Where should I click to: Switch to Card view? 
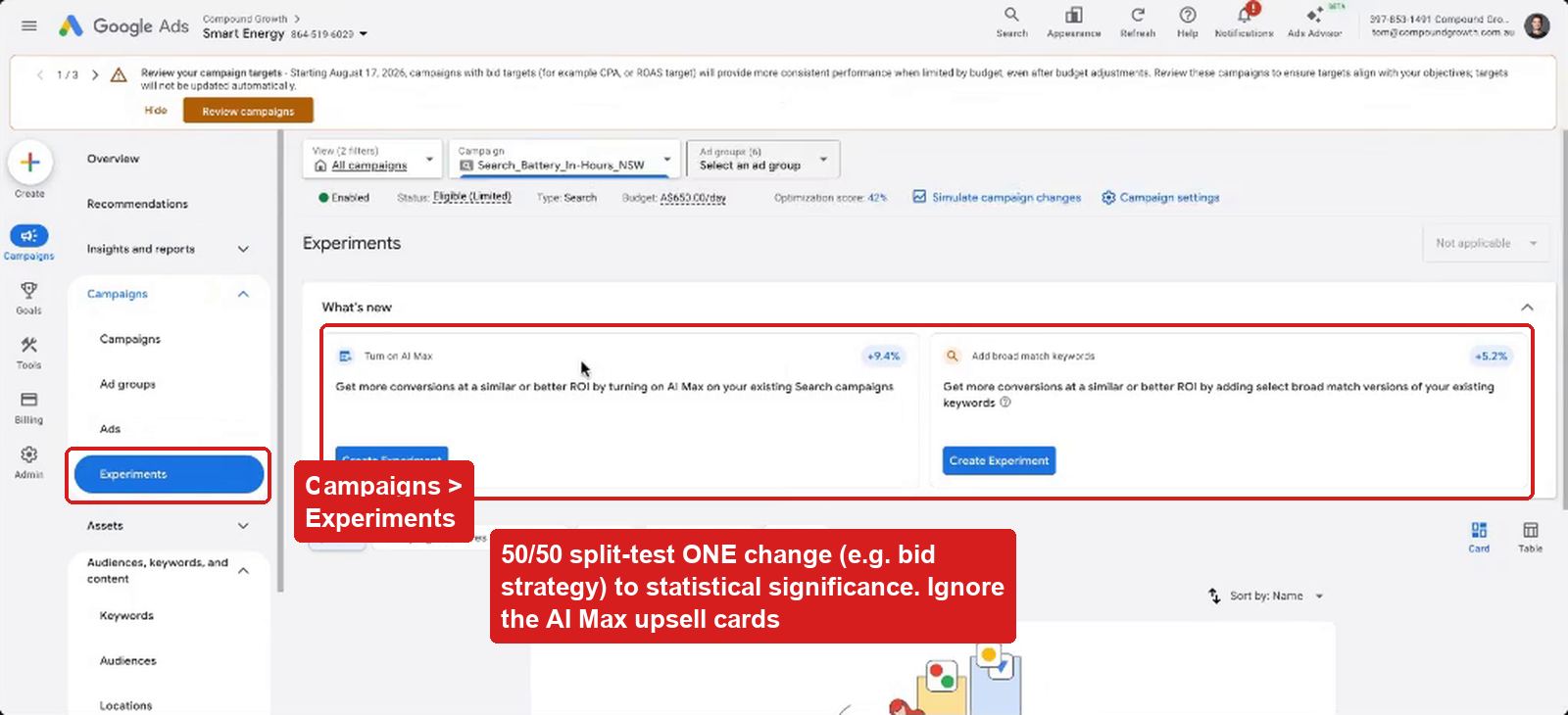(x=1479, y=537)
